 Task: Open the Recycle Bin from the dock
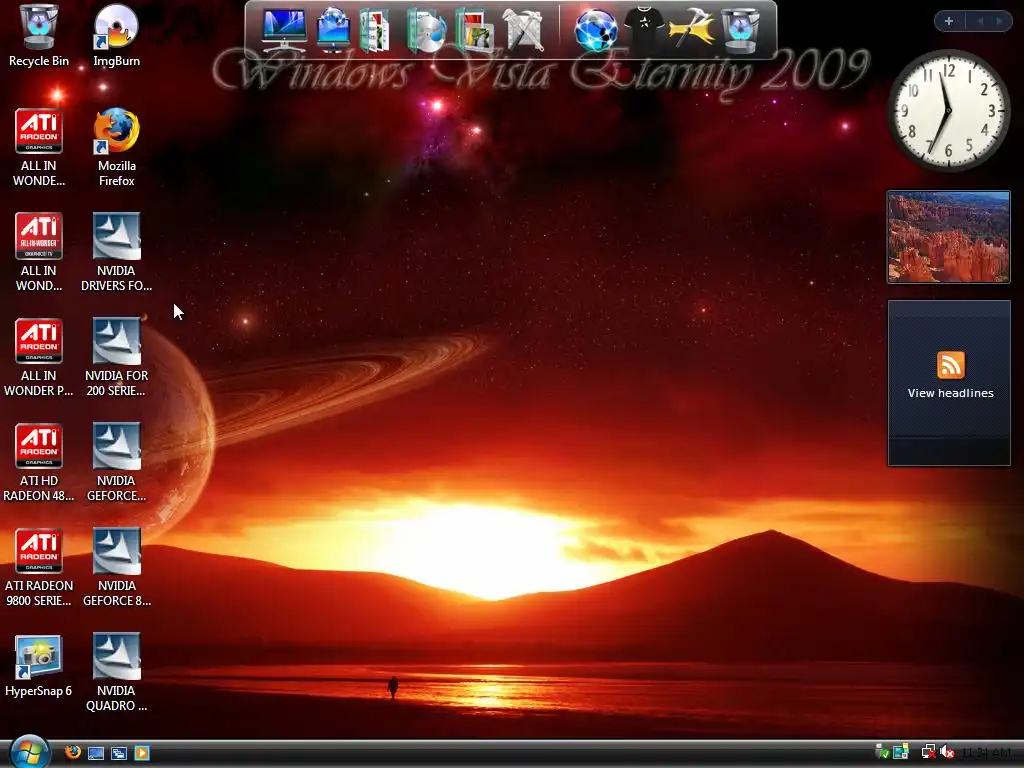pyautogui.click(x=739, y=30)
